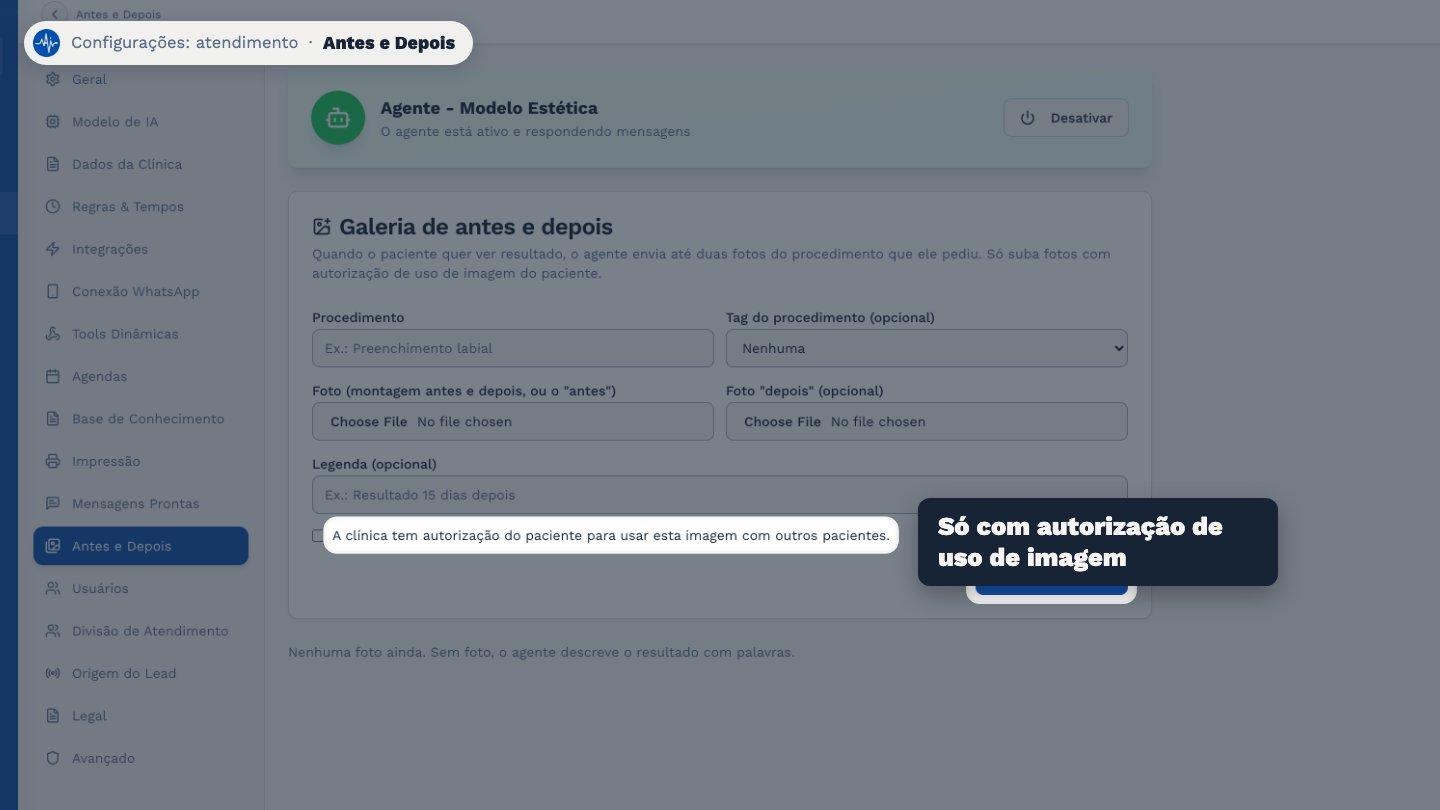1440x810 pixels.
Task: Click the Geral gear icon in sidebar
Action: 53,79
